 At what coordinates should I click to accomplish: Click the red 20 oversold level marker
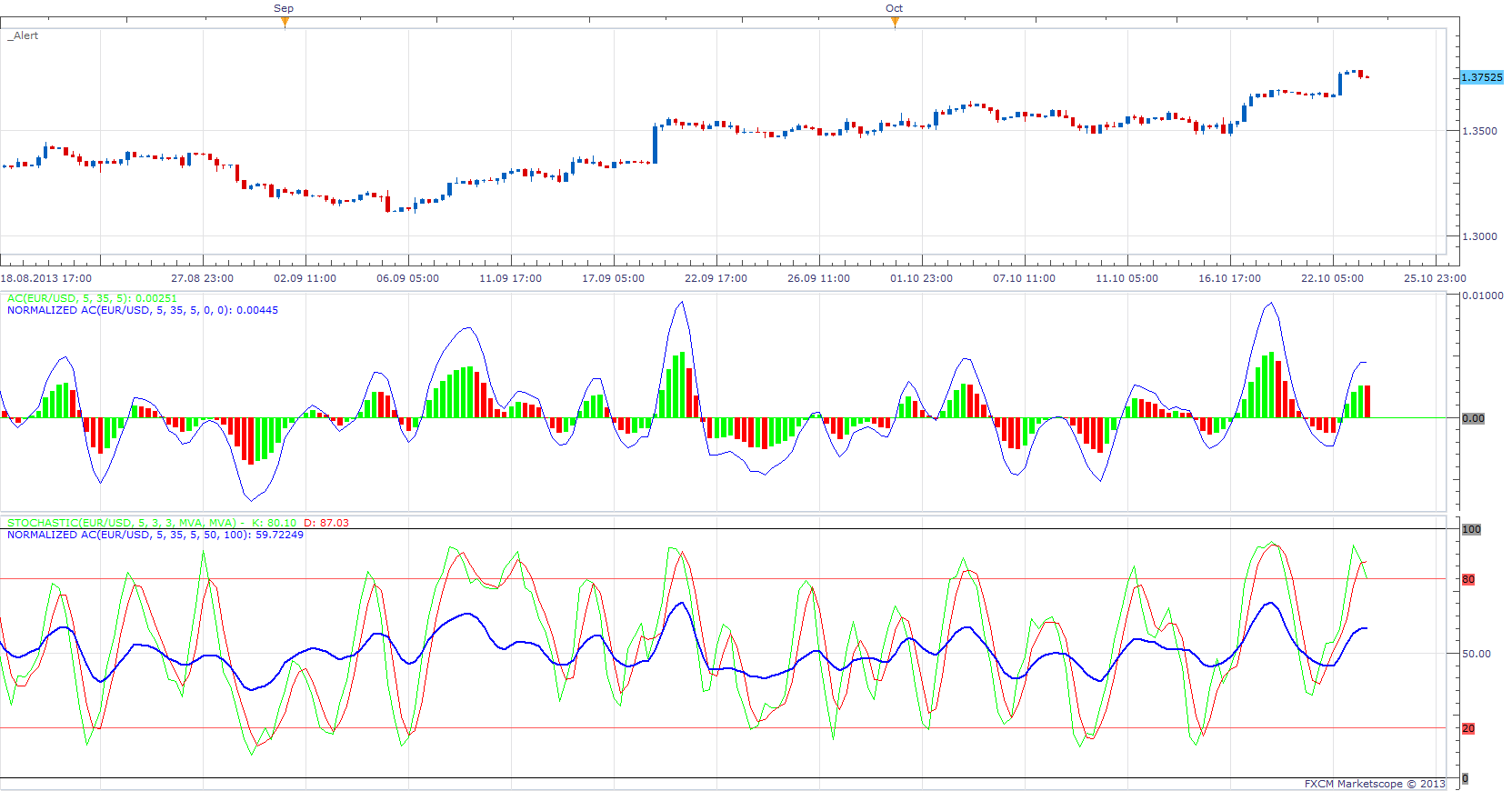[x=1468, y=728]
